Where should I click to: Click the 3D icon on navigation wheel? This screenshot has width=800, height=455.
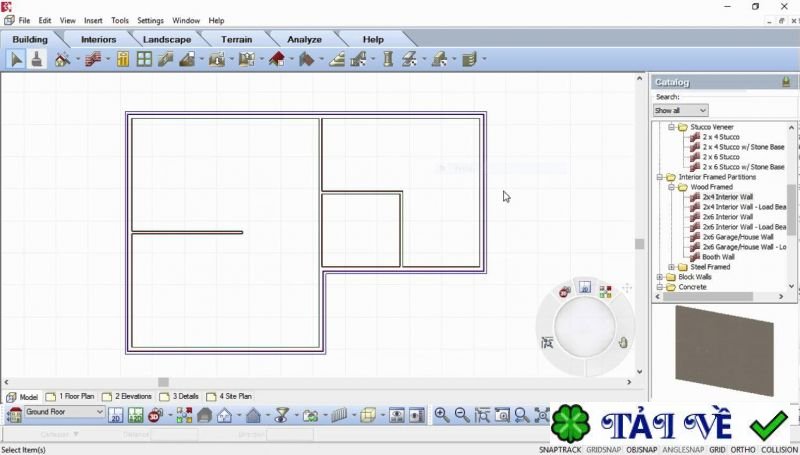564,292
